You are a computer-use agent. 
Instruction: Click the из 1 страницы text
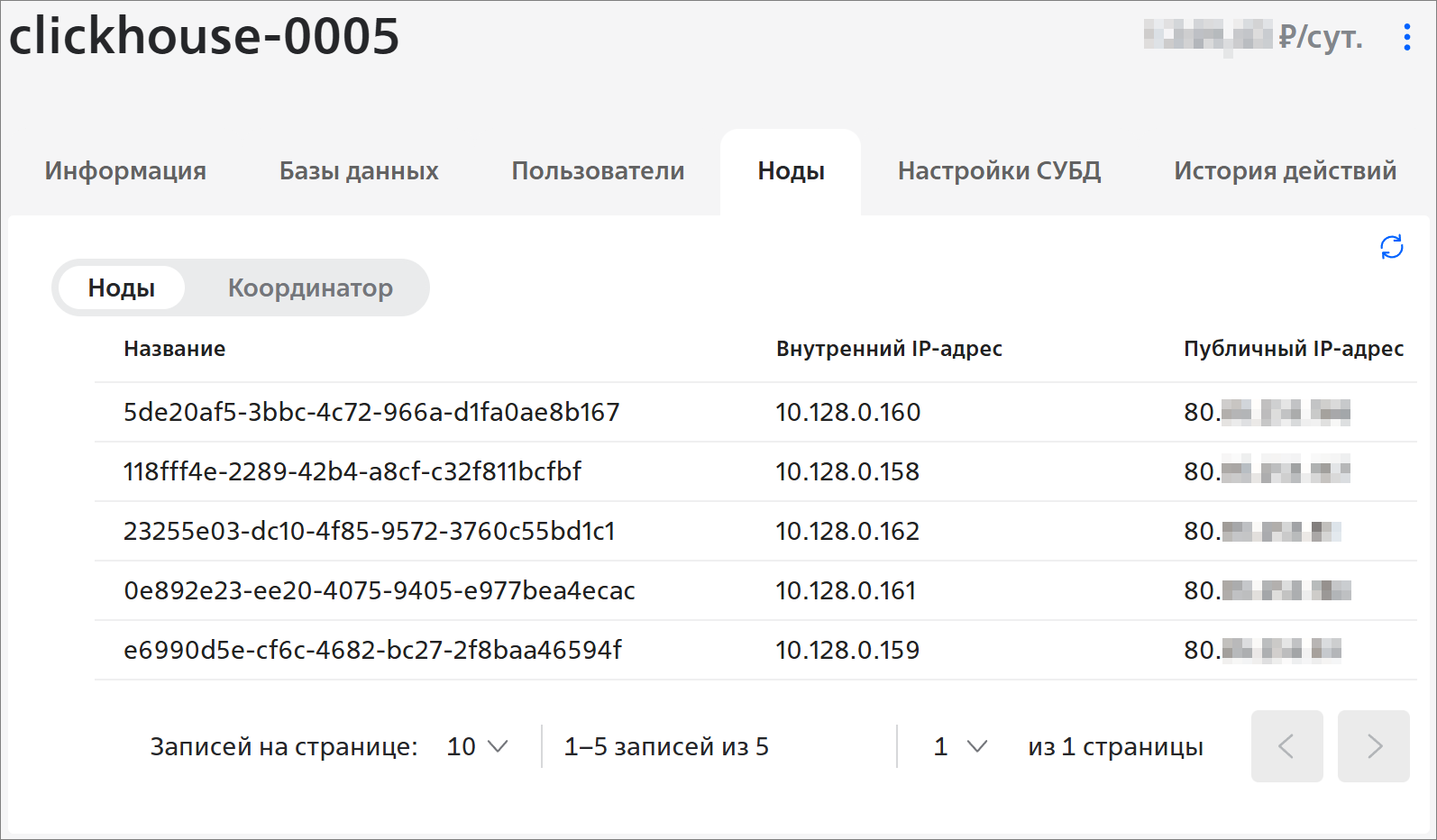(x=1115, y=746)
